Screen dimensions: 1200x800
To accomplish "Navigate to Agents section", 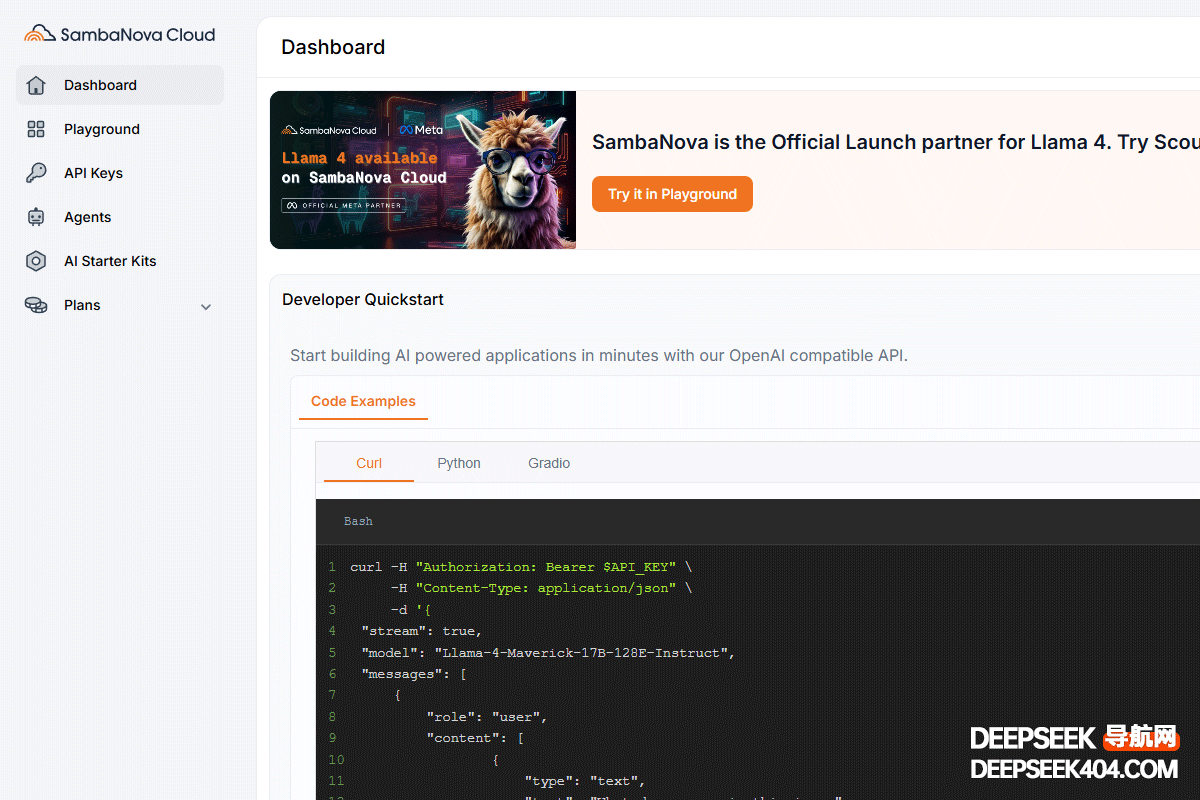I will click(x=120, y=217).
